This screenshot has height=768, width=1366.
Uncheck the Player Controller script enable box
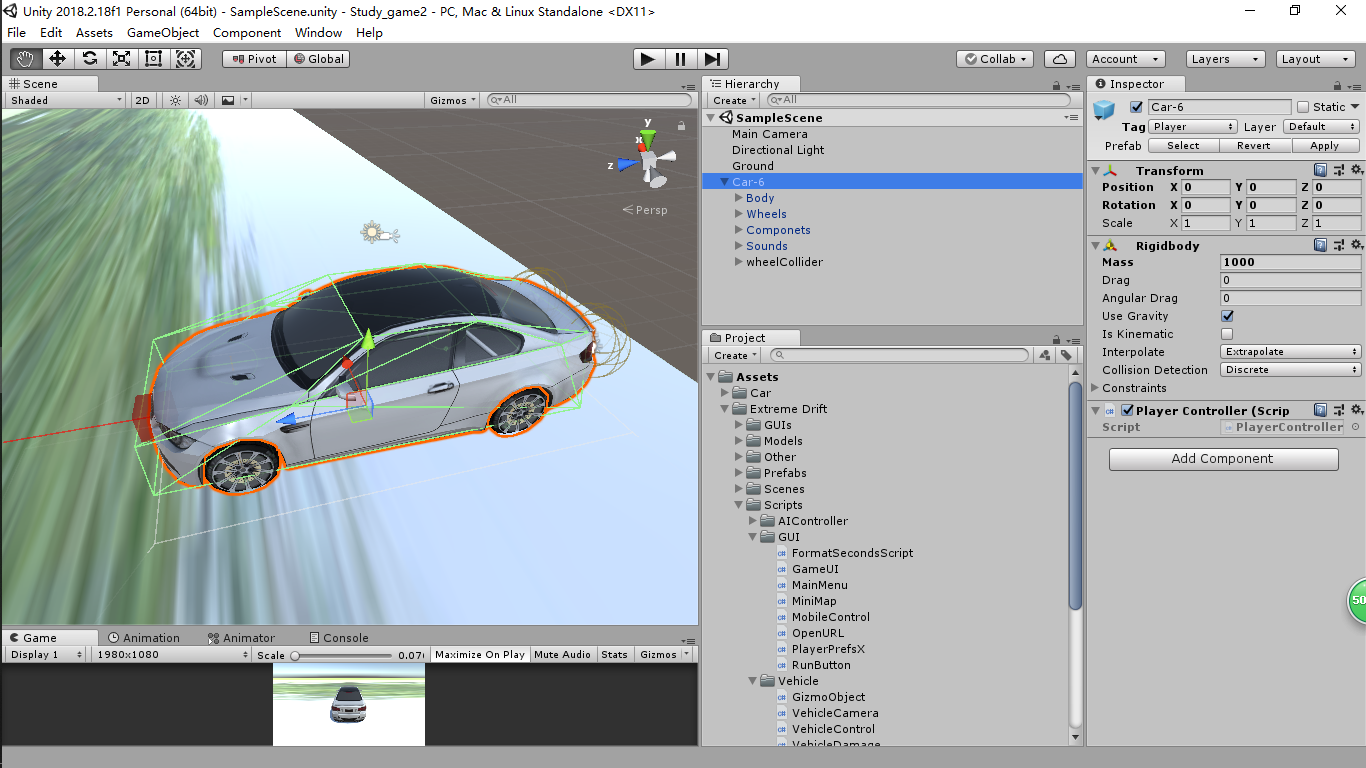tap(1127, 410)
